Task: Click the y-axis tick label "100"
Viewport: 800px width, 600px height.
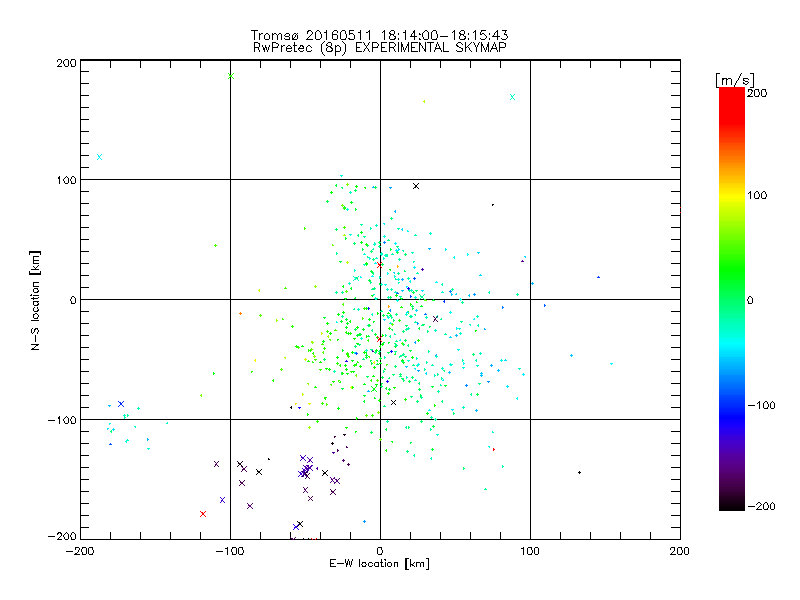Action: point(66,180)
